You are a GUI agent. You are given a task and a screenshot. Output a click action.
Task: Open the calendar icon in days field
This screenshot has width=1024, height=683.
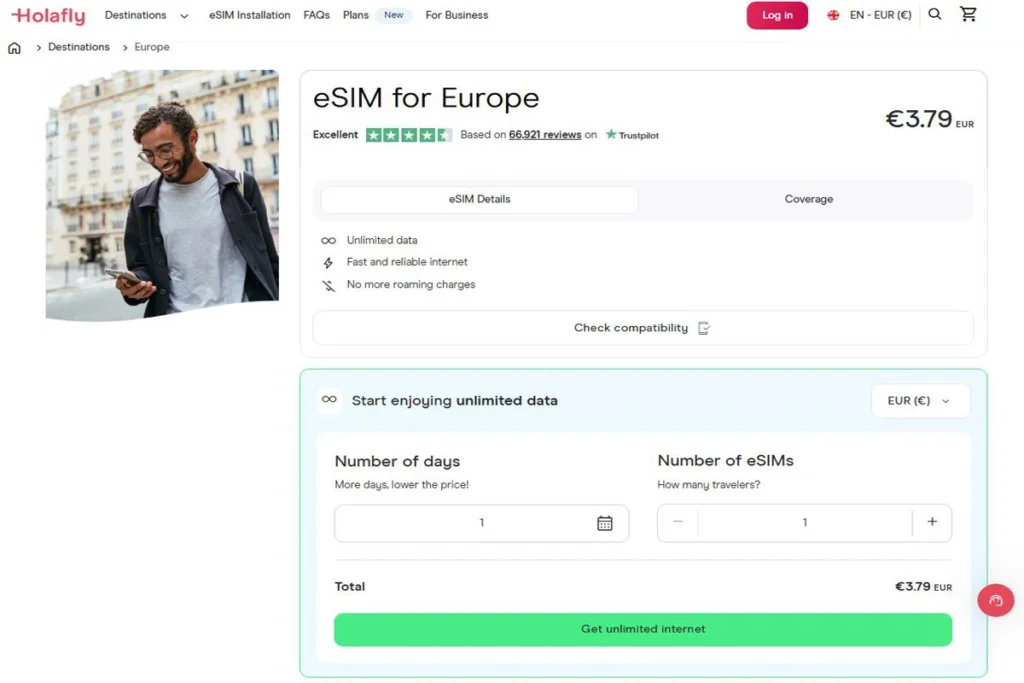(x=604, y=522)
